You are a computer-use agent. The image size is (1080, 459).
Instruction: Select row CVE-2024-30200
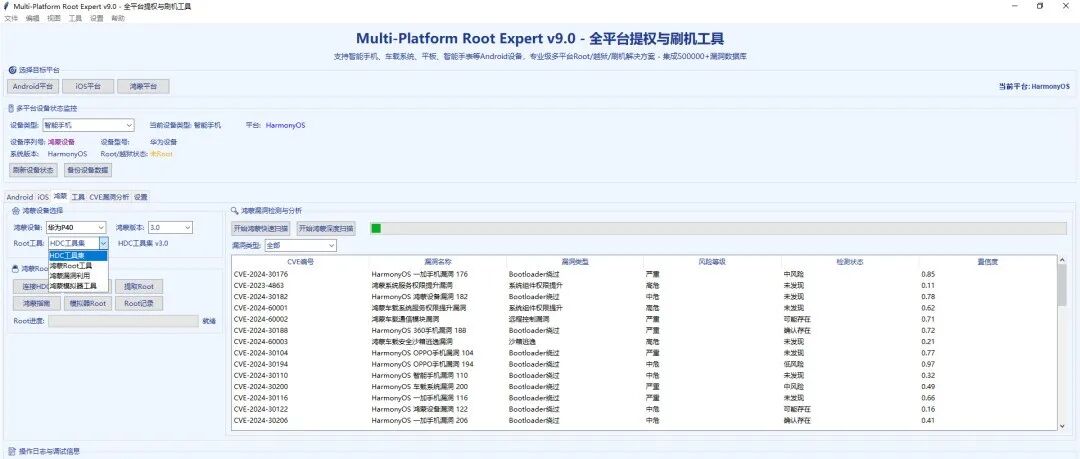coord(644,387)
